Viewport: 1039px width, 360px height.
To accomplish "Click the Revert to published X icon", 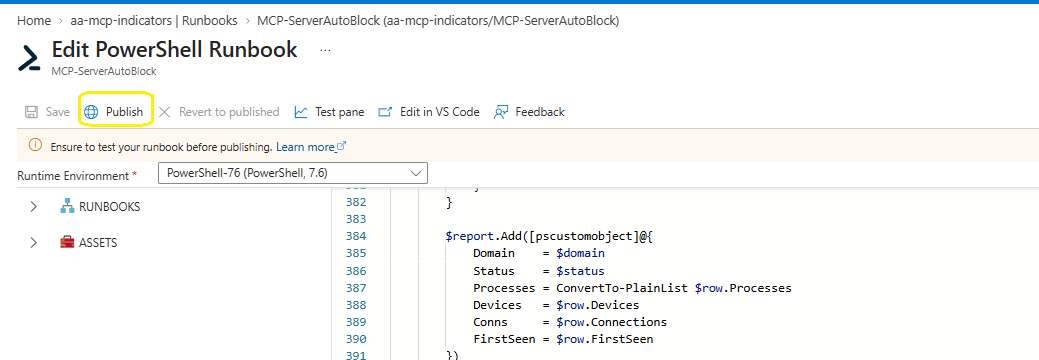I will coord(166,112).
